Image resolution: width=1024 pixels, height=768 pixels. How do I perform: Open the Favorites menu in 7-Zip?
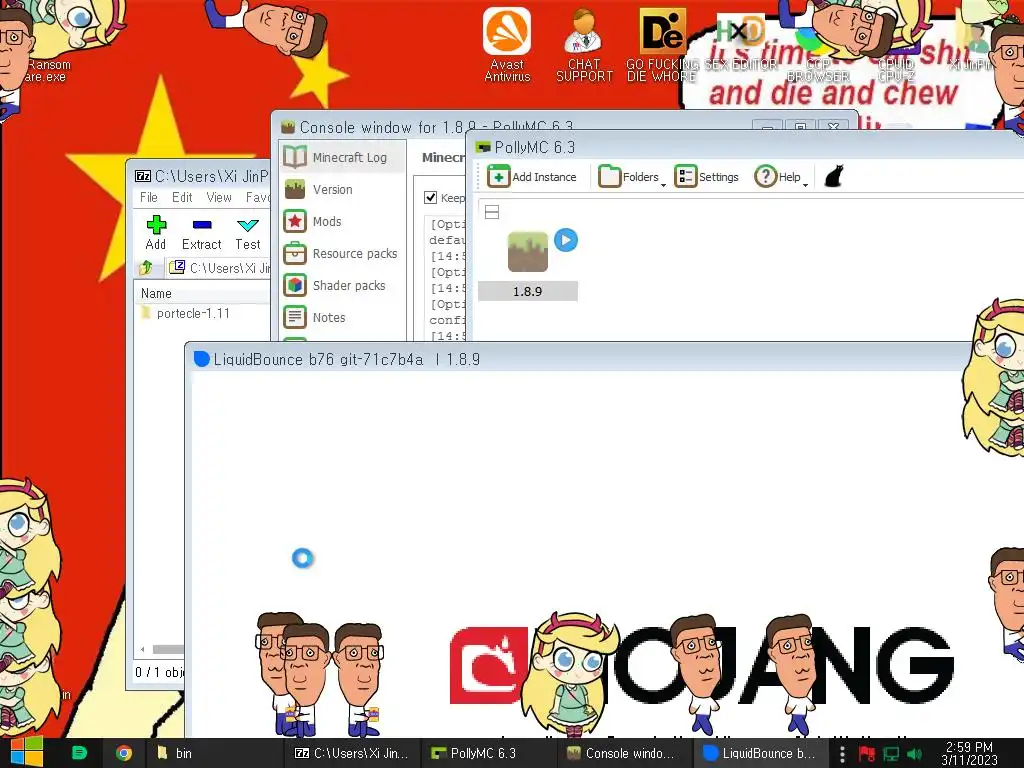(x=259, y=197)
